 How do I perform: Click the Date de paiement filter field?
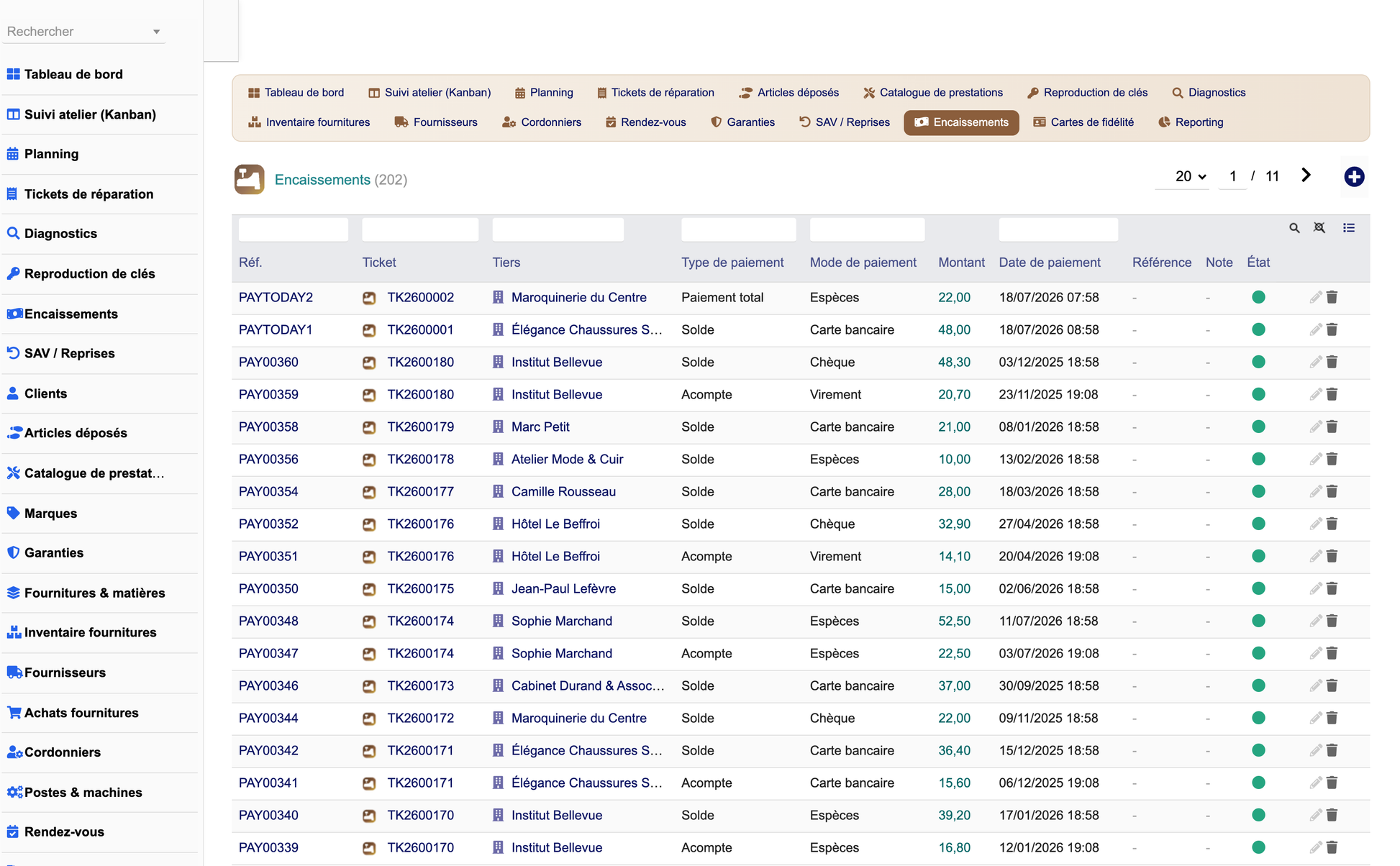point(1058,229)
